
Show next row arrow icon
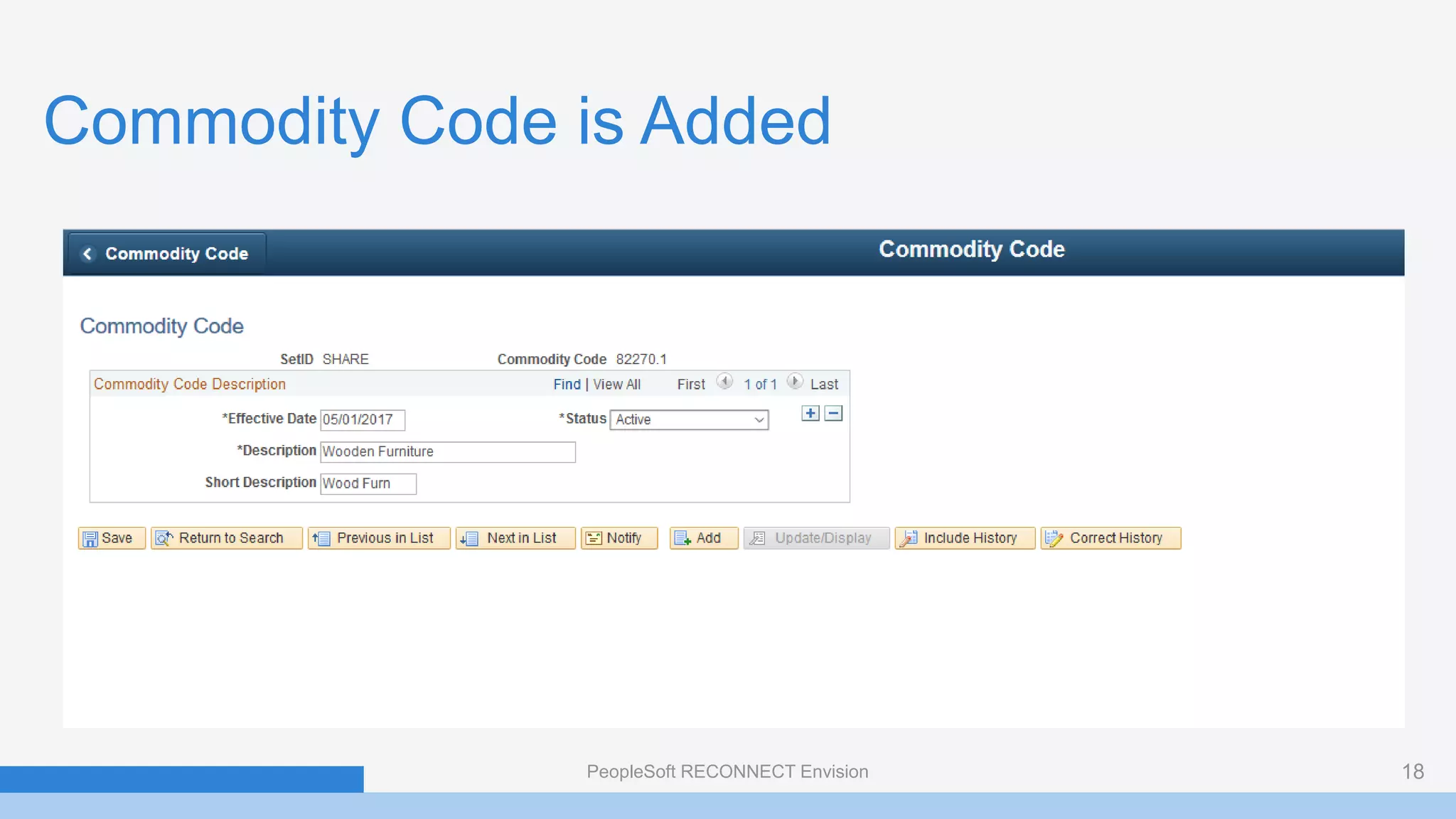click(795, 382)
